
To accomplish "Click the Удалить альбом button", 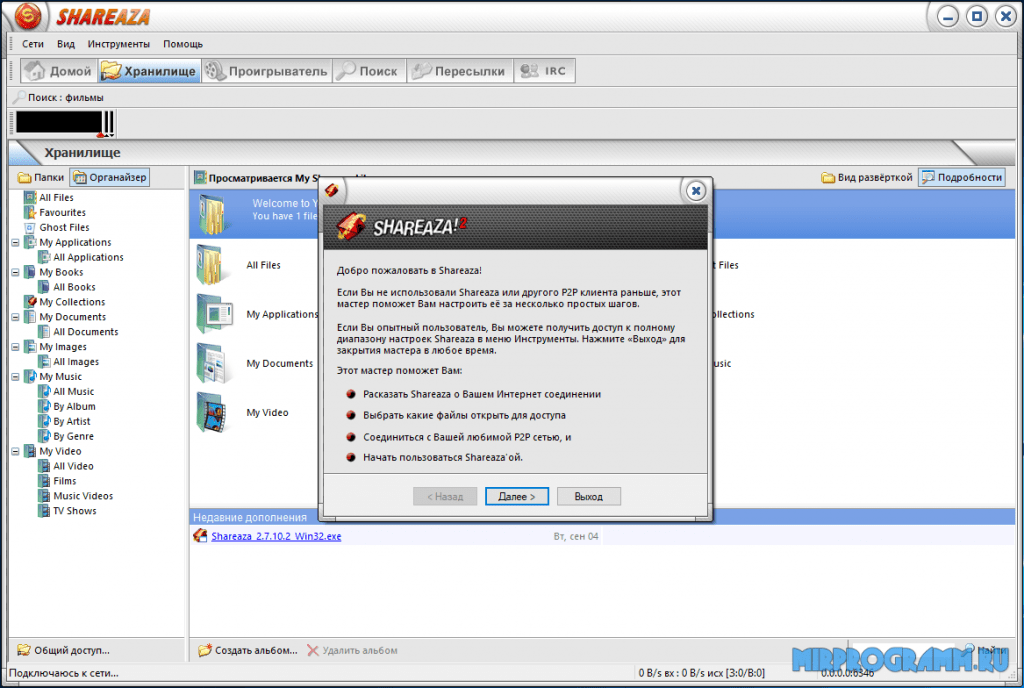I will [x=352, y=650].
